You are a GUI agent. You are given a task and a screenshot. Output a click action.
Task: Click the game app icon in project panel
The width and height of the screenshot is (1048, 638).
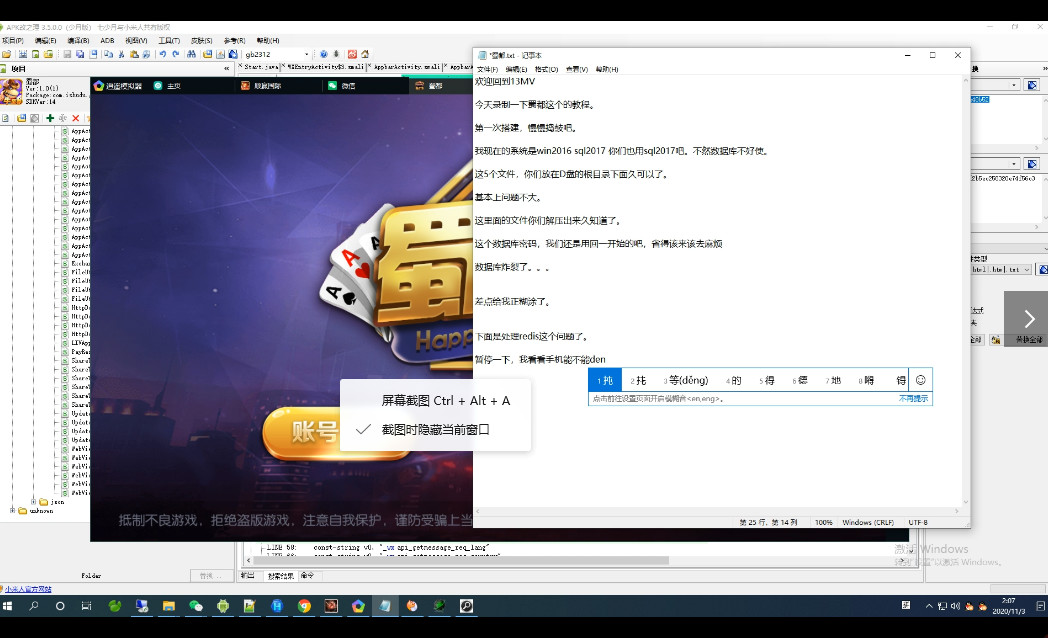click(11, 92)
